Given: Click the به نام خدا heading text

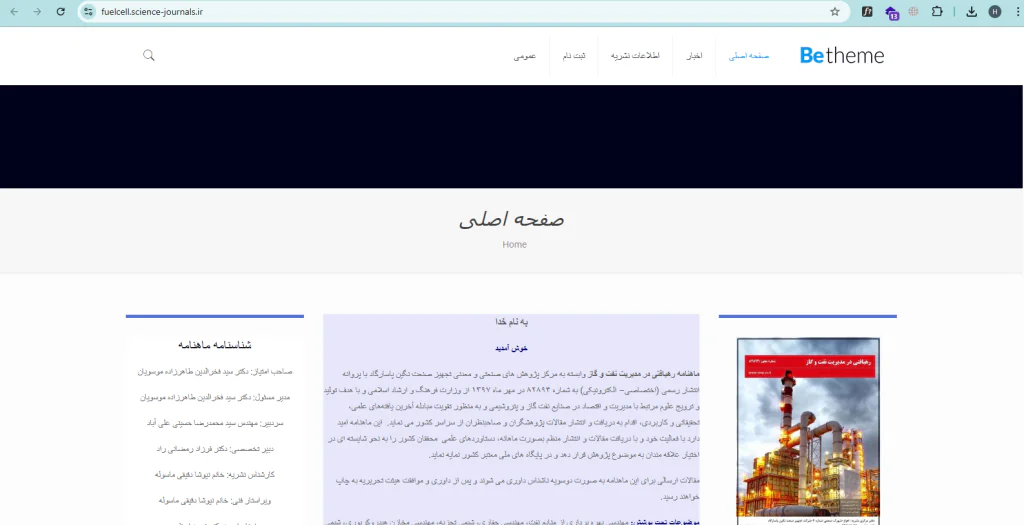Looking at the screenshot, I should point(511,322).
